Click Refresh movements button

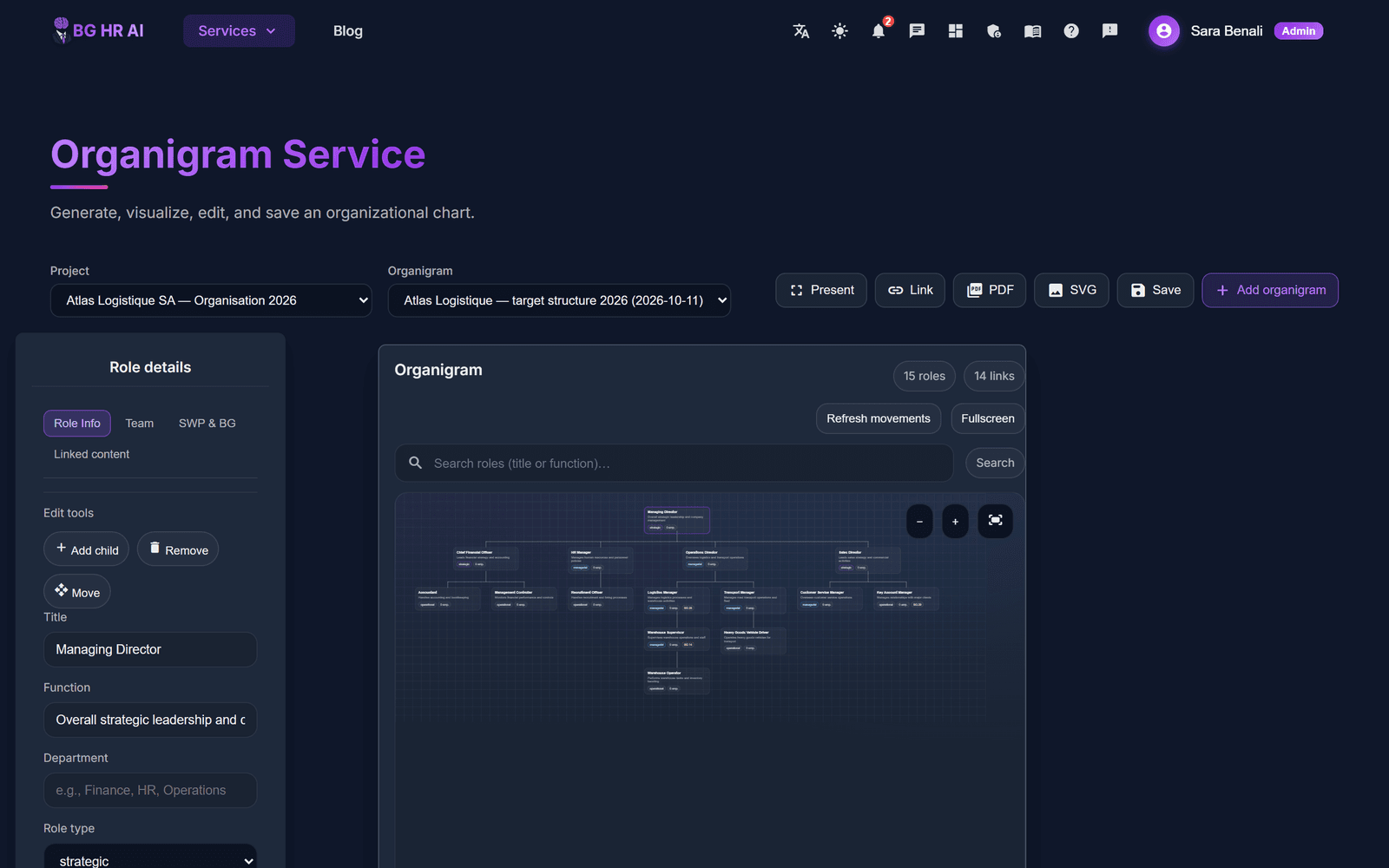click(879, 418)
